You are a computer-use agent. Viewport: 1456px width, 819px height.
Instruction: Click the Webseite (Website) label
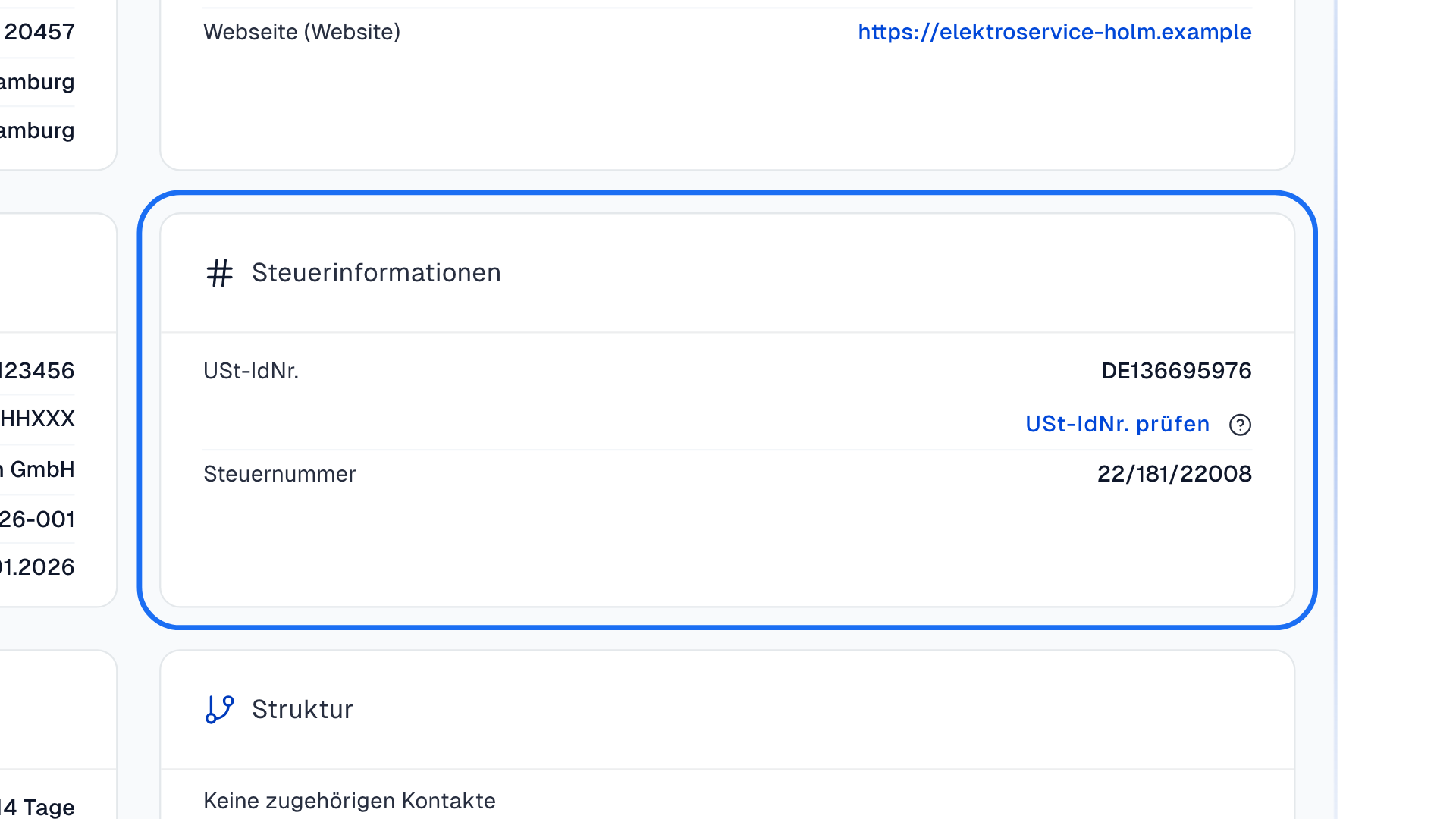pyautogui.click(x=302, y=32)
